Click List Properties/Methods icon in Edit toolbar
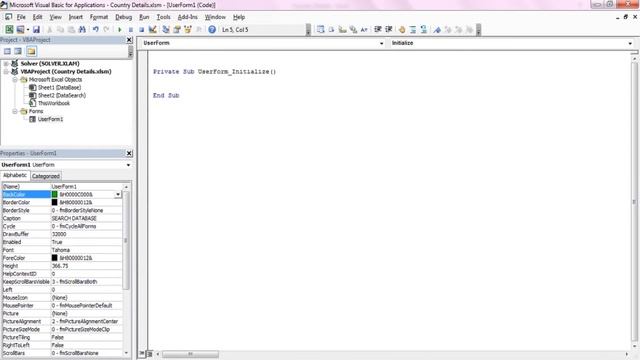640x360 pixels. [x=320, y=29]
